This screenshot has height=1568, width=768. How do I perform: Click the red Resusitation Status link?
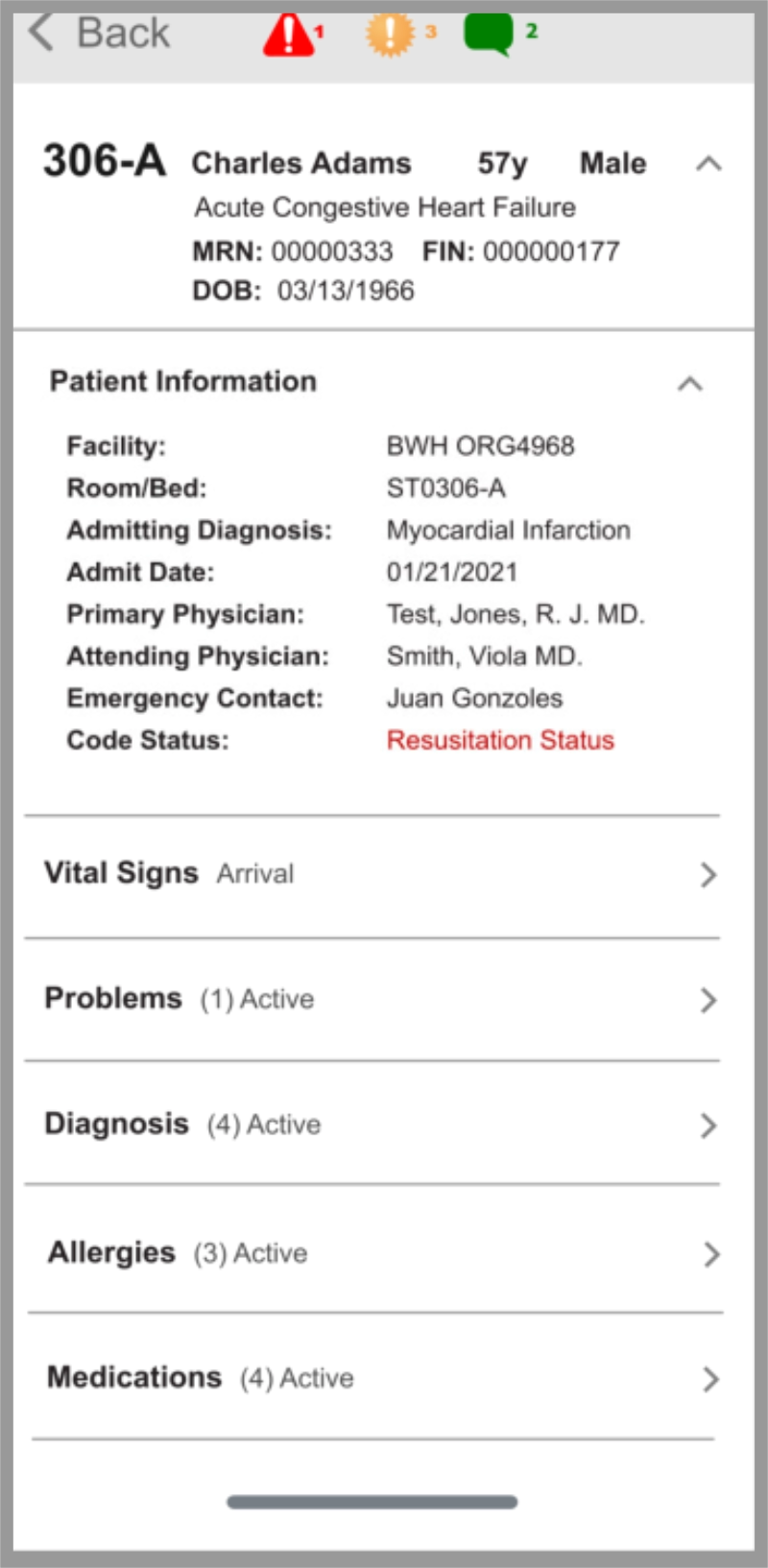(x=500, y=740)
